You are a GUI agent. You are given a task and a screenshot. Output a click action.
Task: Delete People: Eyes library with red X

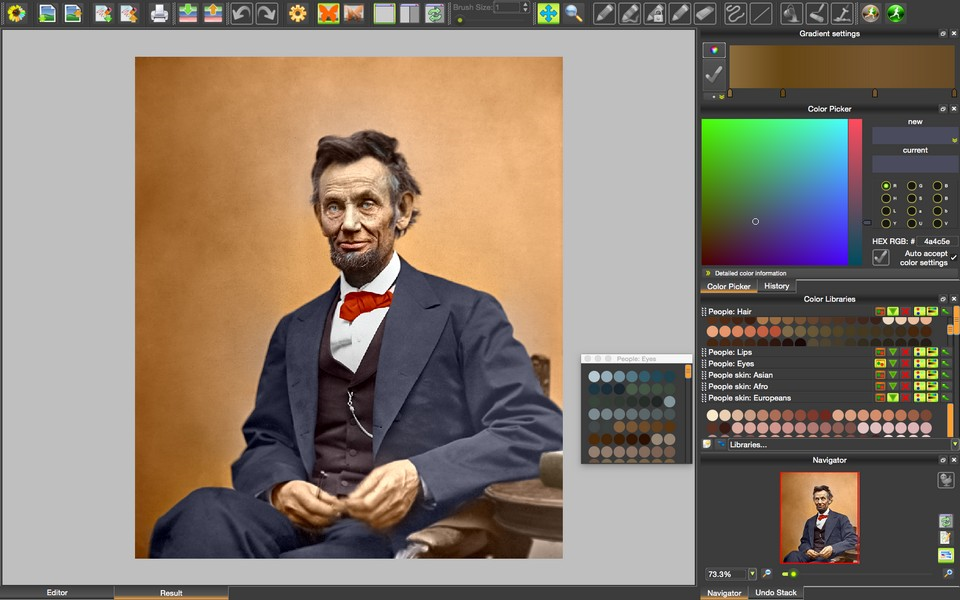pyautogui.click(x=904, y=363)
